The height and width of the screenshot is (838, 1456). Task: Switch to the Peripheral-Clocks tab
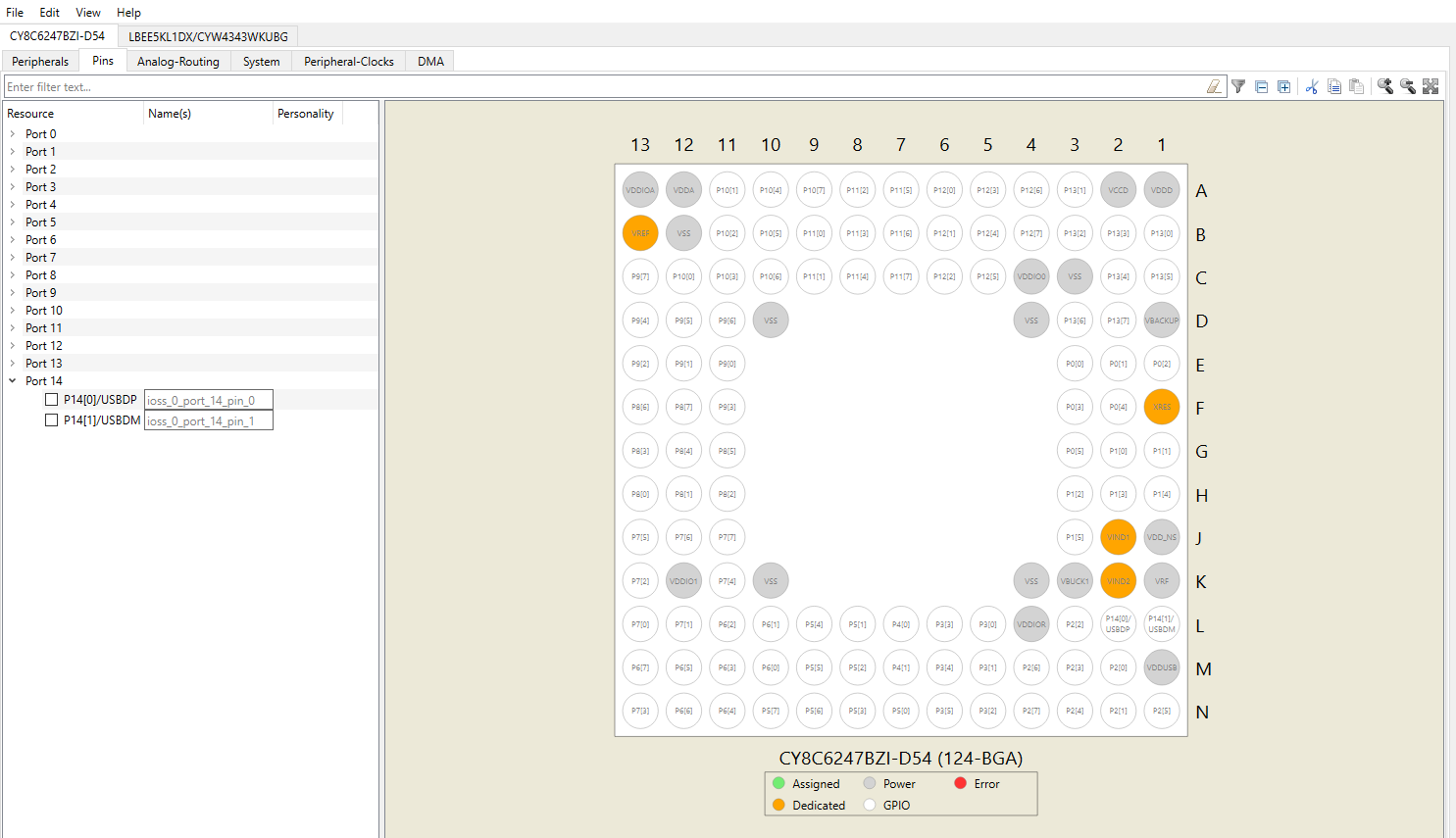[349, 61]
